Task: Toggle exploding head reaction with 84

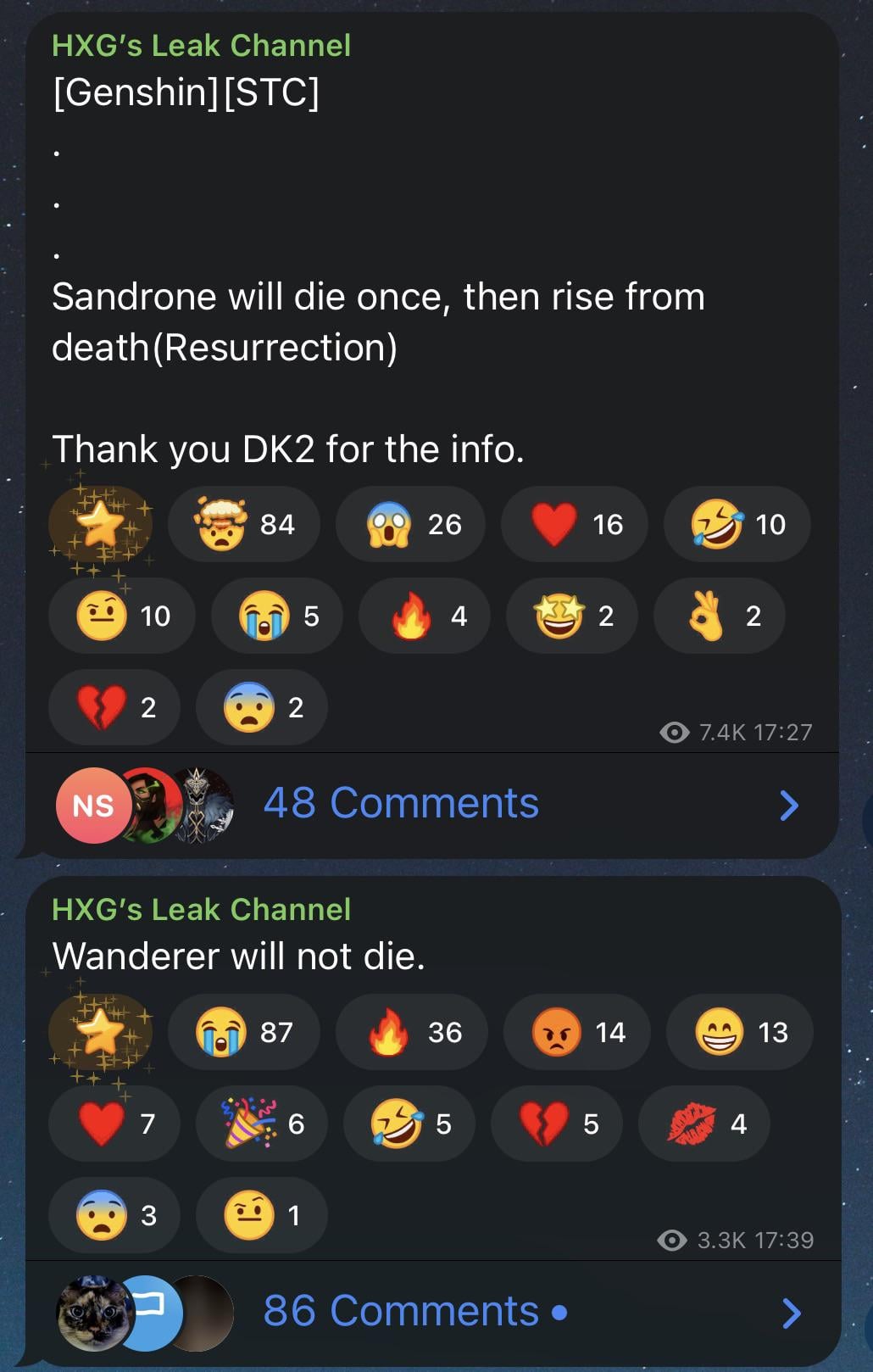Action: click(243, 525)
